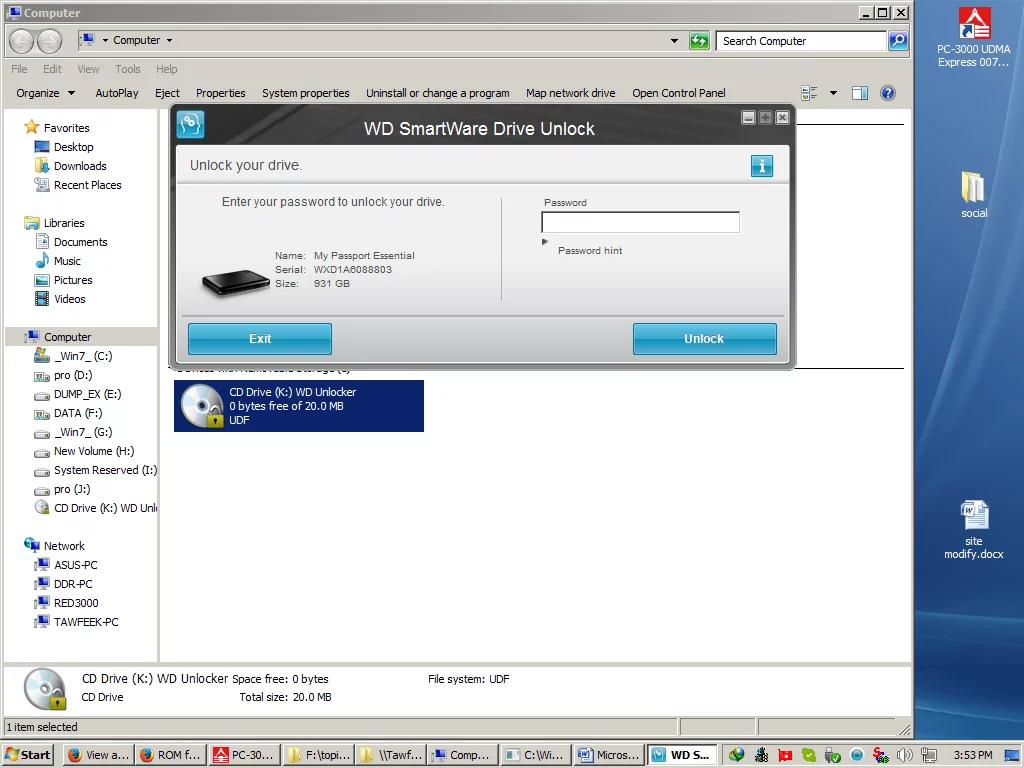This screenshot has height=768, width=1024.
Task: Click the taskbar clock showing 3:53 PM
Action: [x=972, y=755]
